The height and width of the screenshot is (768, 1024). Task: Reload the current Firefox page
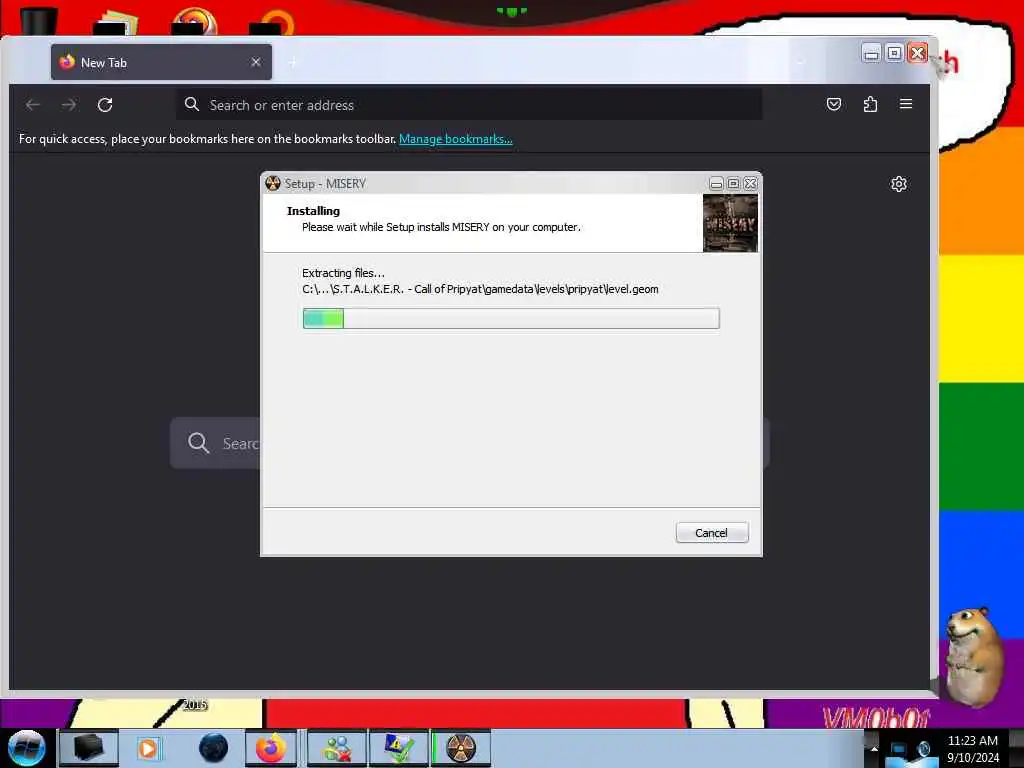105,104
